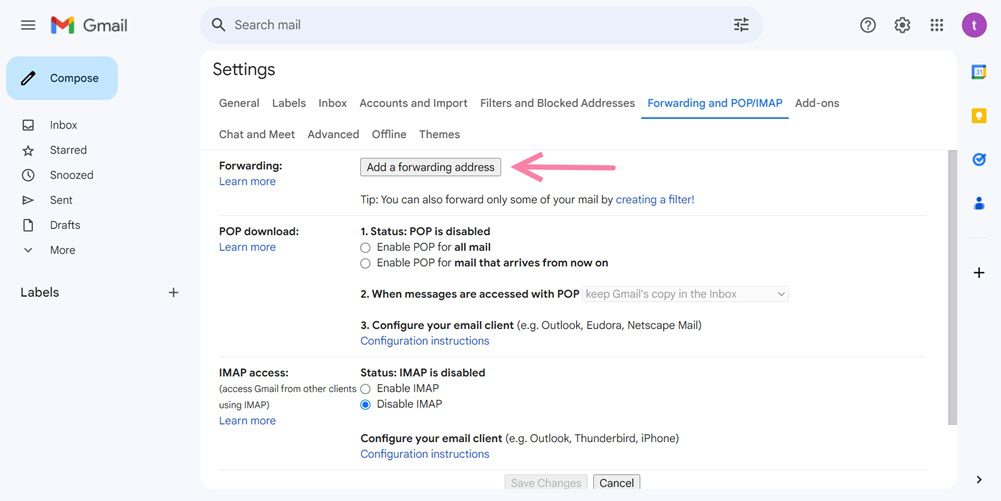This screenshot has height=501, width=1001.
Task: Create a new label with plus icon
Action: coord(173,293)
